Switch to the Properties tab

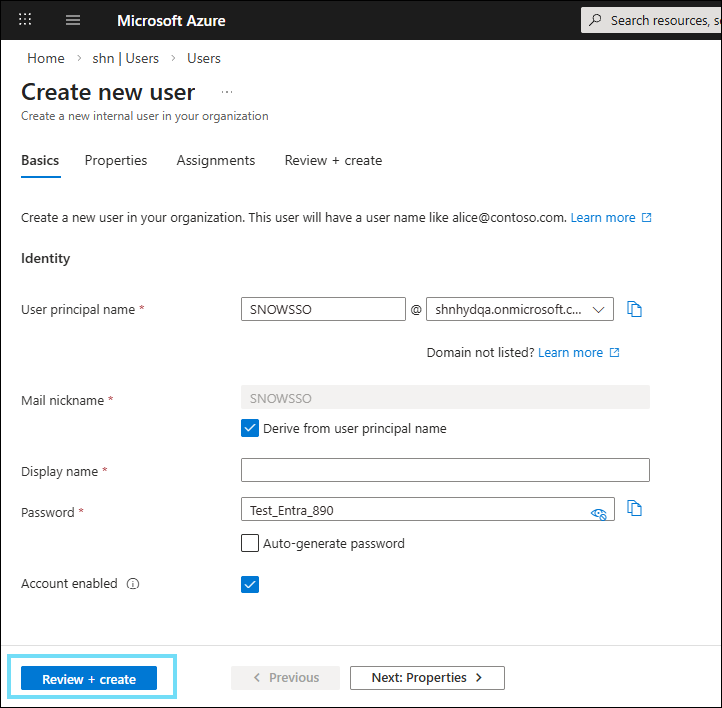[x=116, y=160]
